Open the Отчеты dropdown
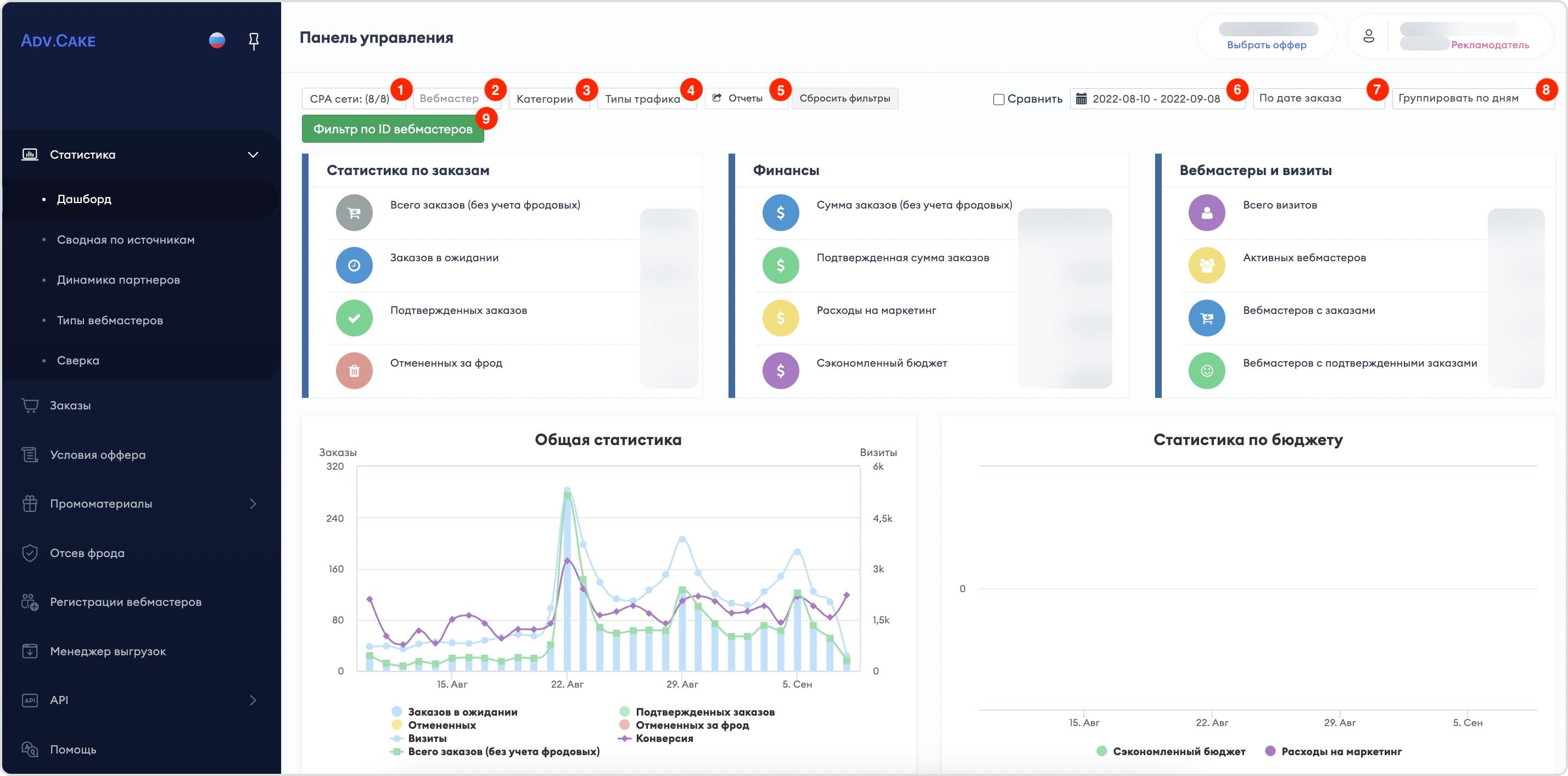1568x776 pixels. tap(746, 99)
